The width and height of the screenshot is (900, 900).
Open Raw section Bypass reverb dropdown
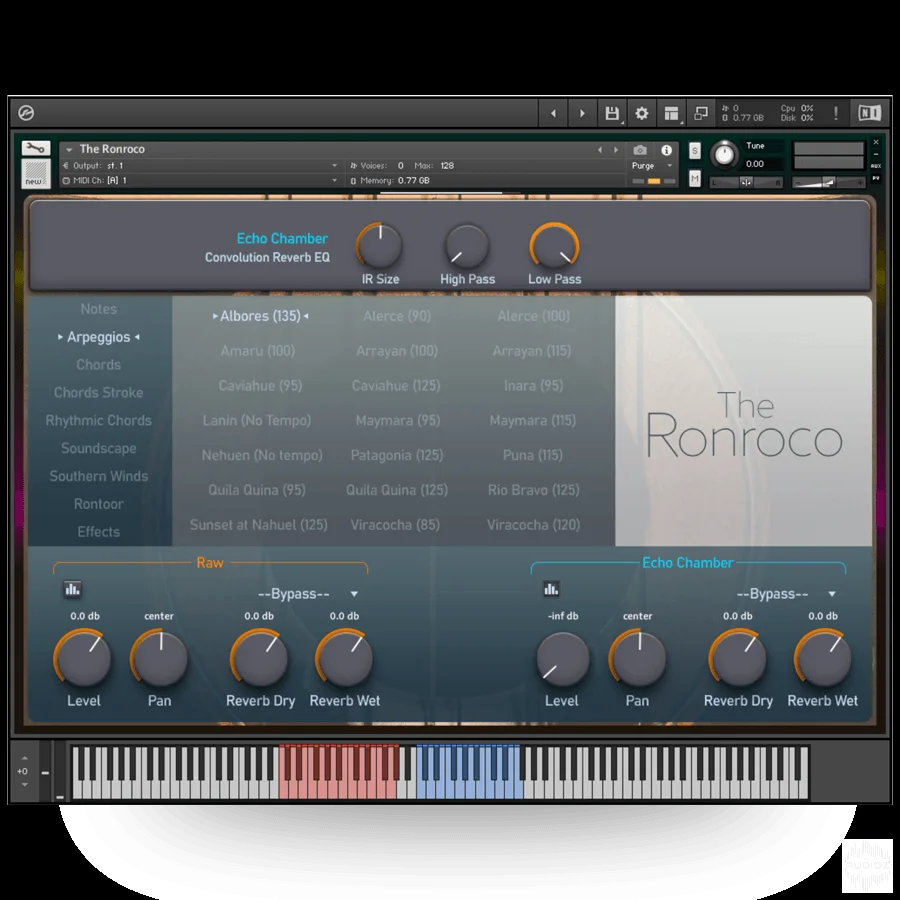pos(308,593)
